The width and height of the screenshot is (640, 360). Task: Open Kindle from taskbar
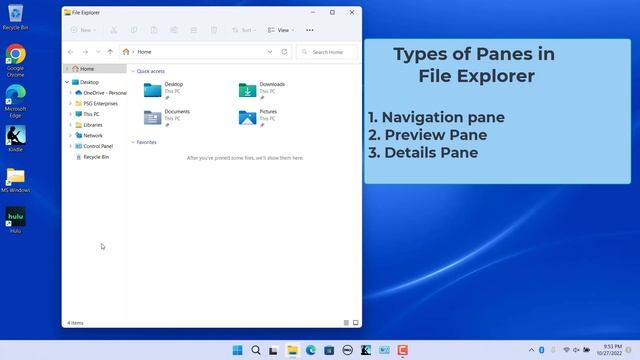[x=366, y=350]
